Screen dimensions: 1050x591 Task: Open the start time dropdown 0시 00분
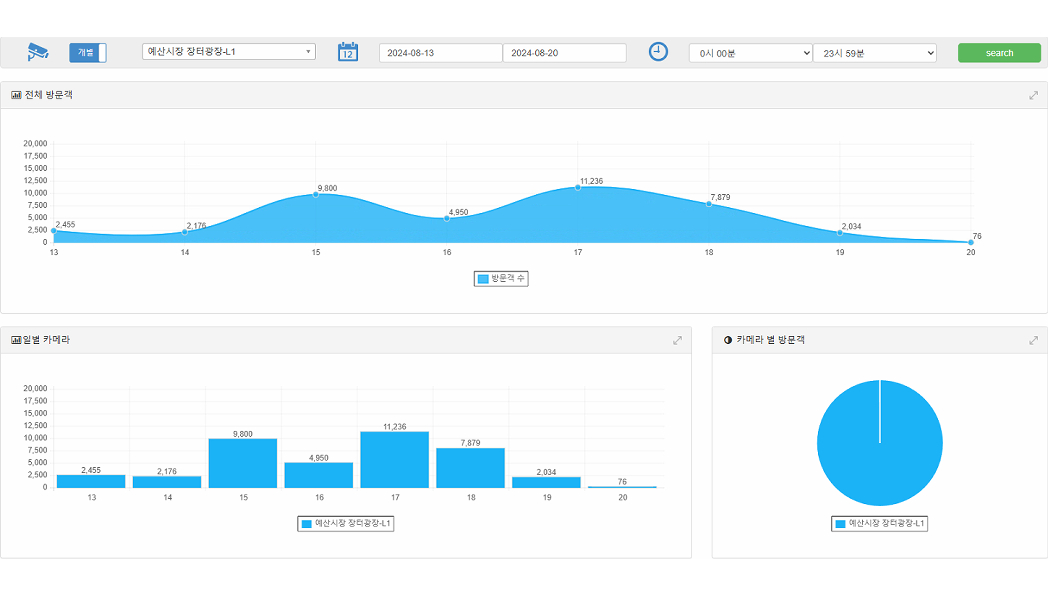[750, 53]
